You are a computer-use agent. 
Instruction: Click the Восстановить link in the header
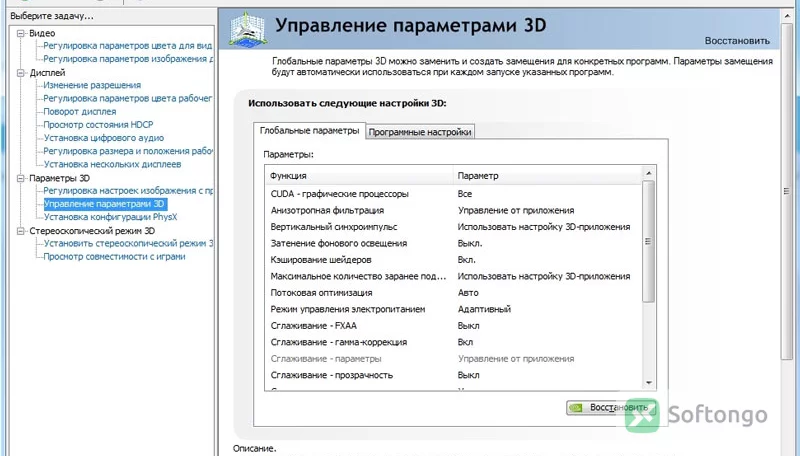click(x=737, y=40)
